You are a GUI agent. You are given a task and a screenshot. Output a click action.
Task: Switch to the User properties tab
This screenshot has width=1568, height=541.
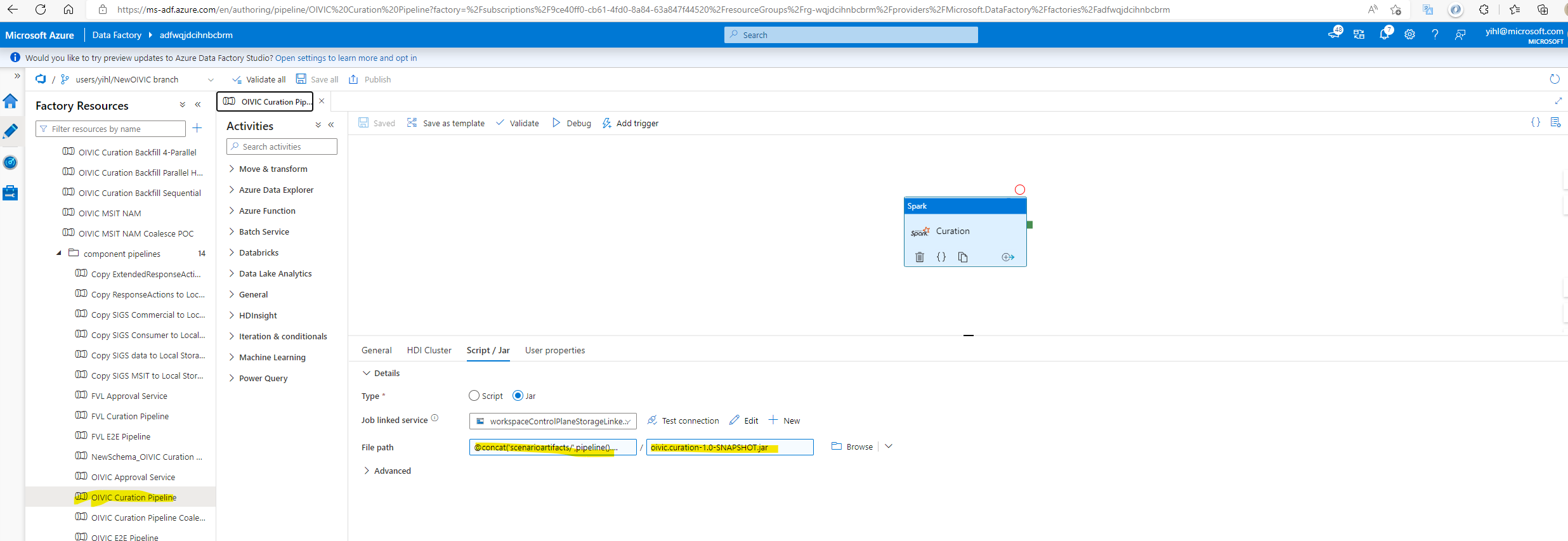pyautogui.click(x=555, y=350)
